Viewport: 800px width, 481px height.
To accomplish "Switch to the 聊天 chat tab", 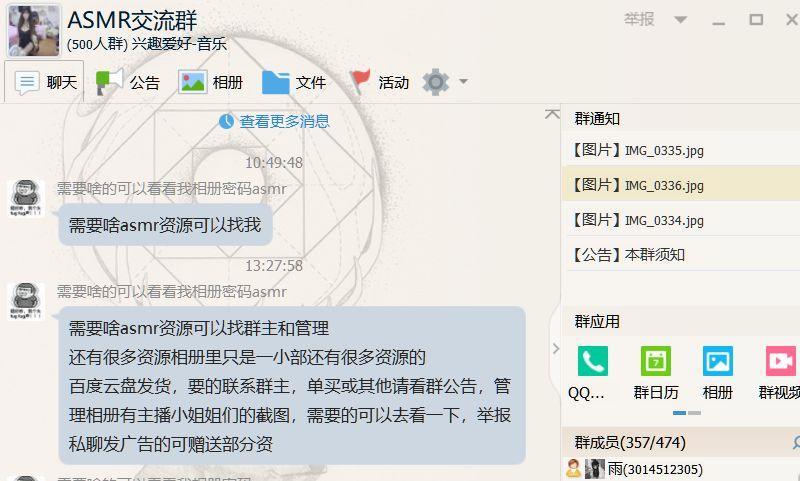I will 45,82.
